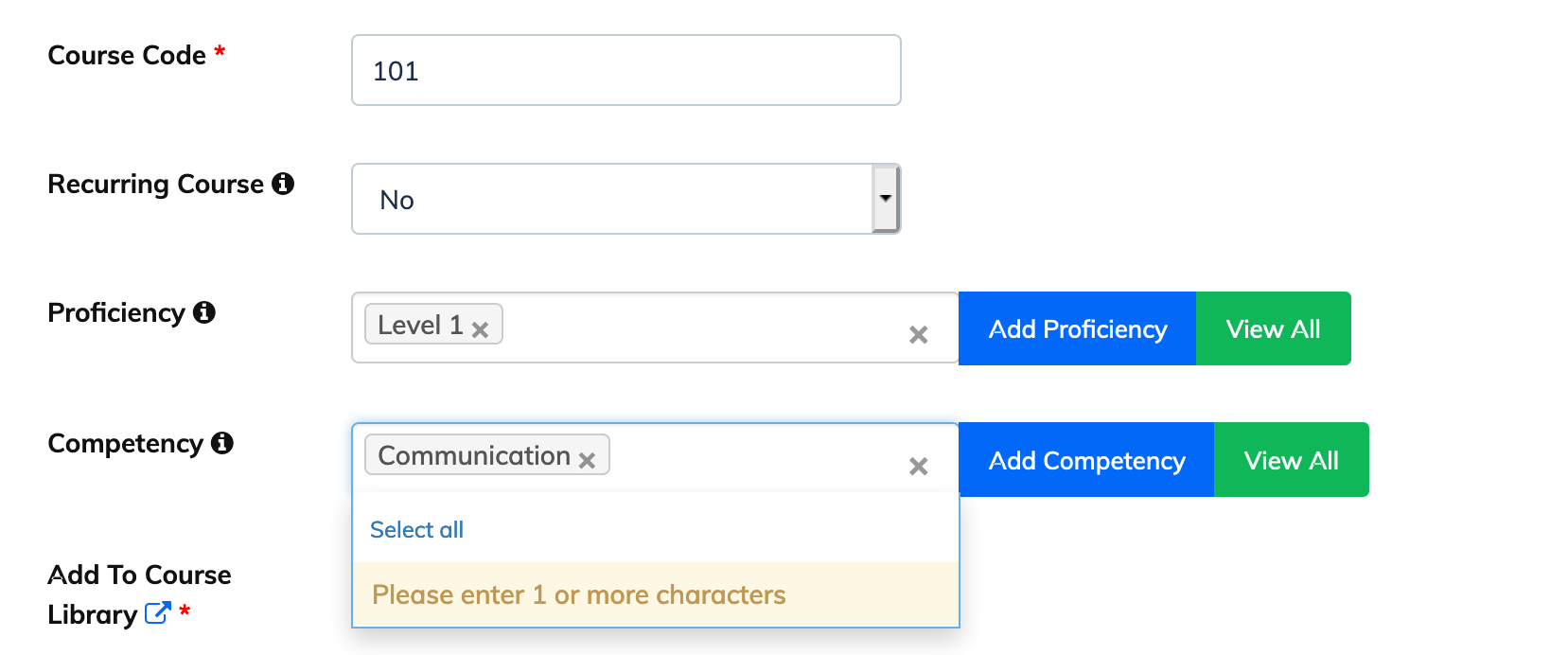Click the Add Proficiency button

1078,328
